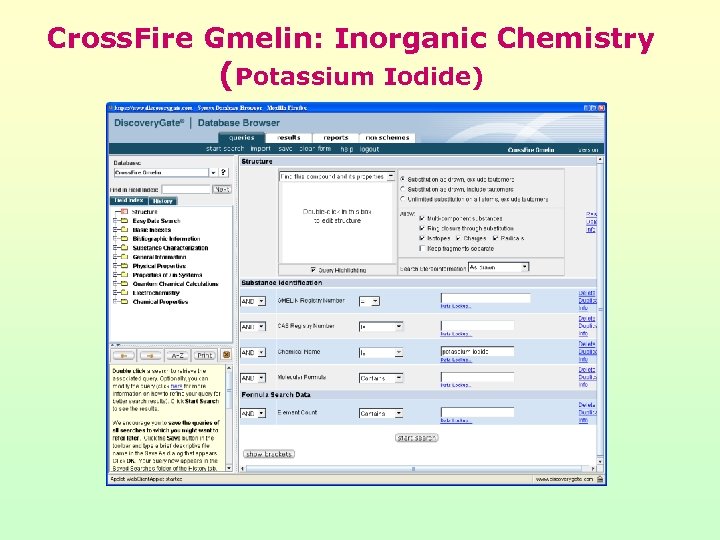Switch to the queries tab
This screenshot has width=720, height=540.
click(242, 138)
